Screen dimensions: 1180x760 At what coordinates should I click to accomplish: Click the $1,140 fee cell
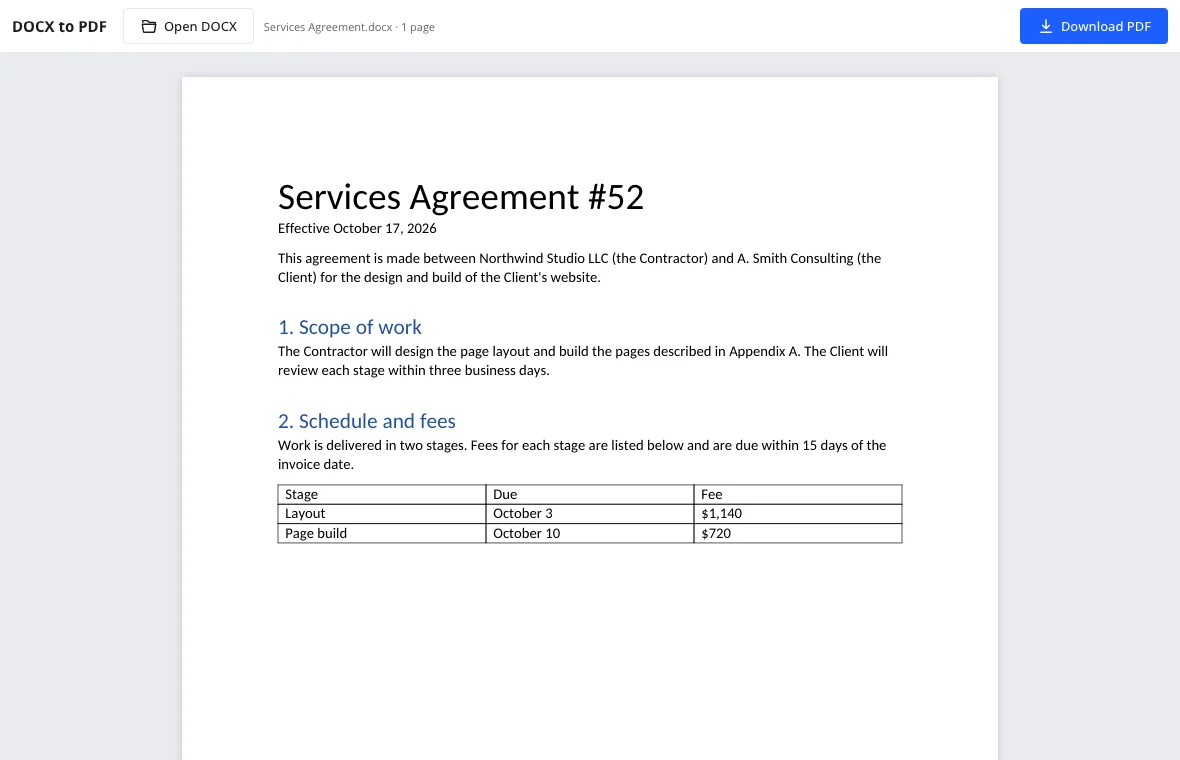798,514
